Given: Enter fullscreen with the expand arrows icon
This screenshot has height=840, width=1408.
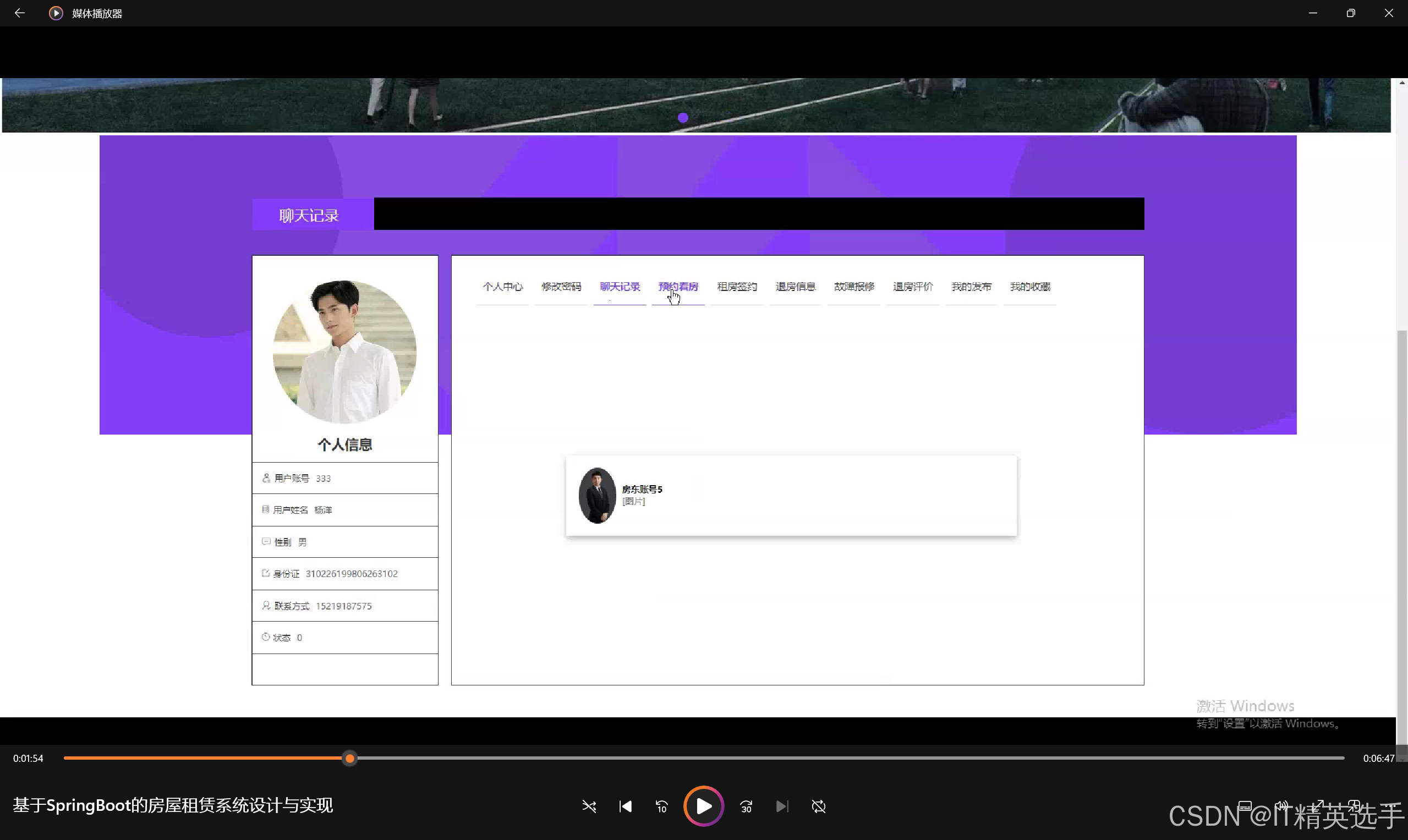Looking at the screenshot, I should tap(1318, 805).
